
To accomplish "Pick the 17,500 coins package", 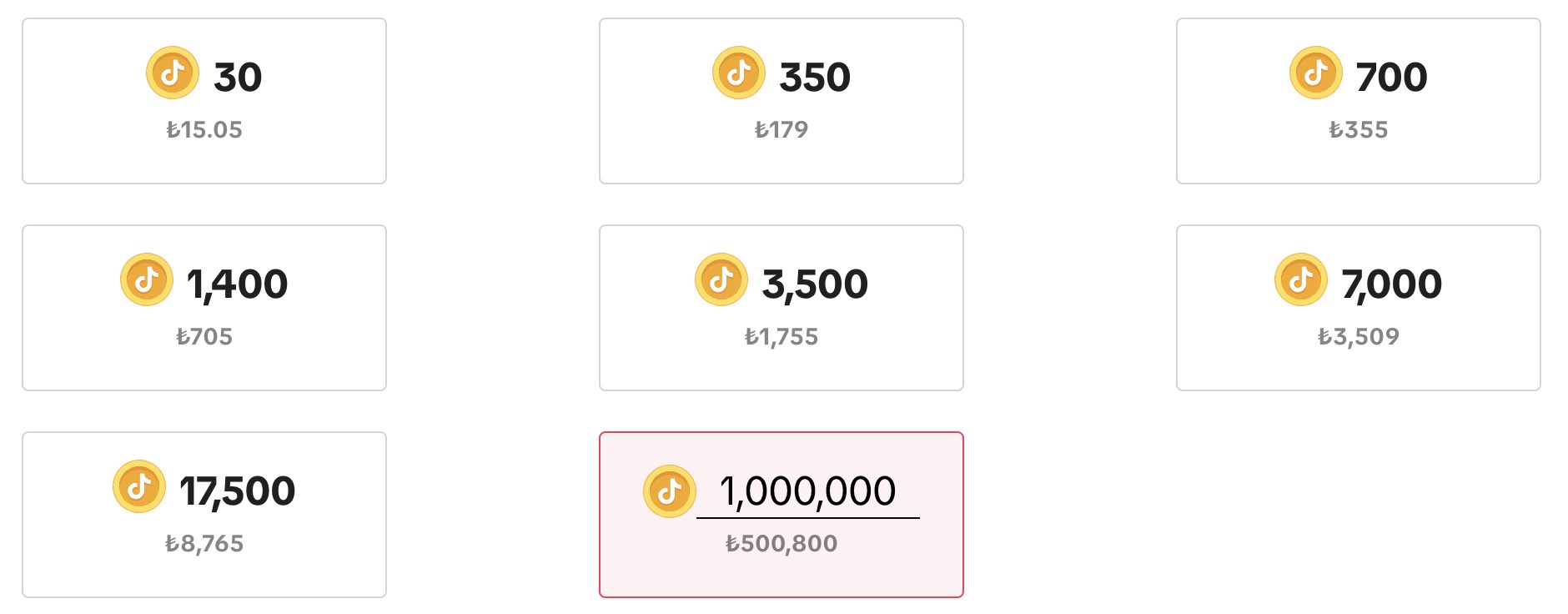I will 204,515.
